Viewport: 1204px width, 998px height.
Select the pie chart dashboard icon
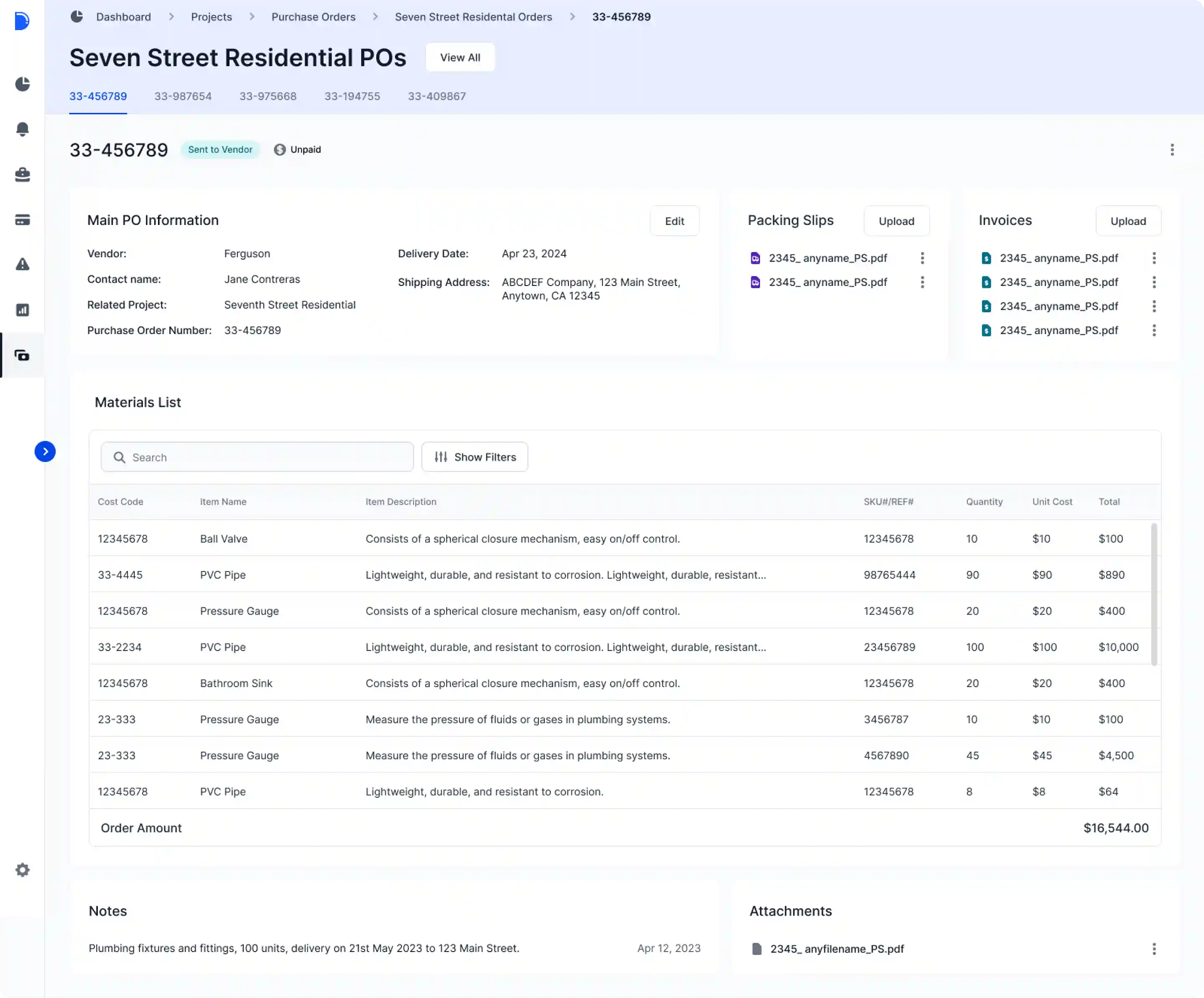pos(22,84)
